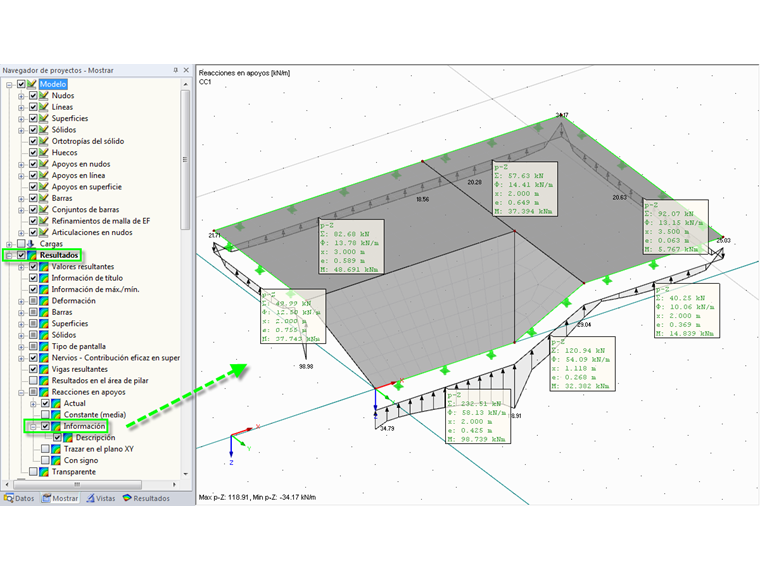Switch to the Vistas tab
The width and height of the screenshot is (760, 570).
tap(101, 498)
